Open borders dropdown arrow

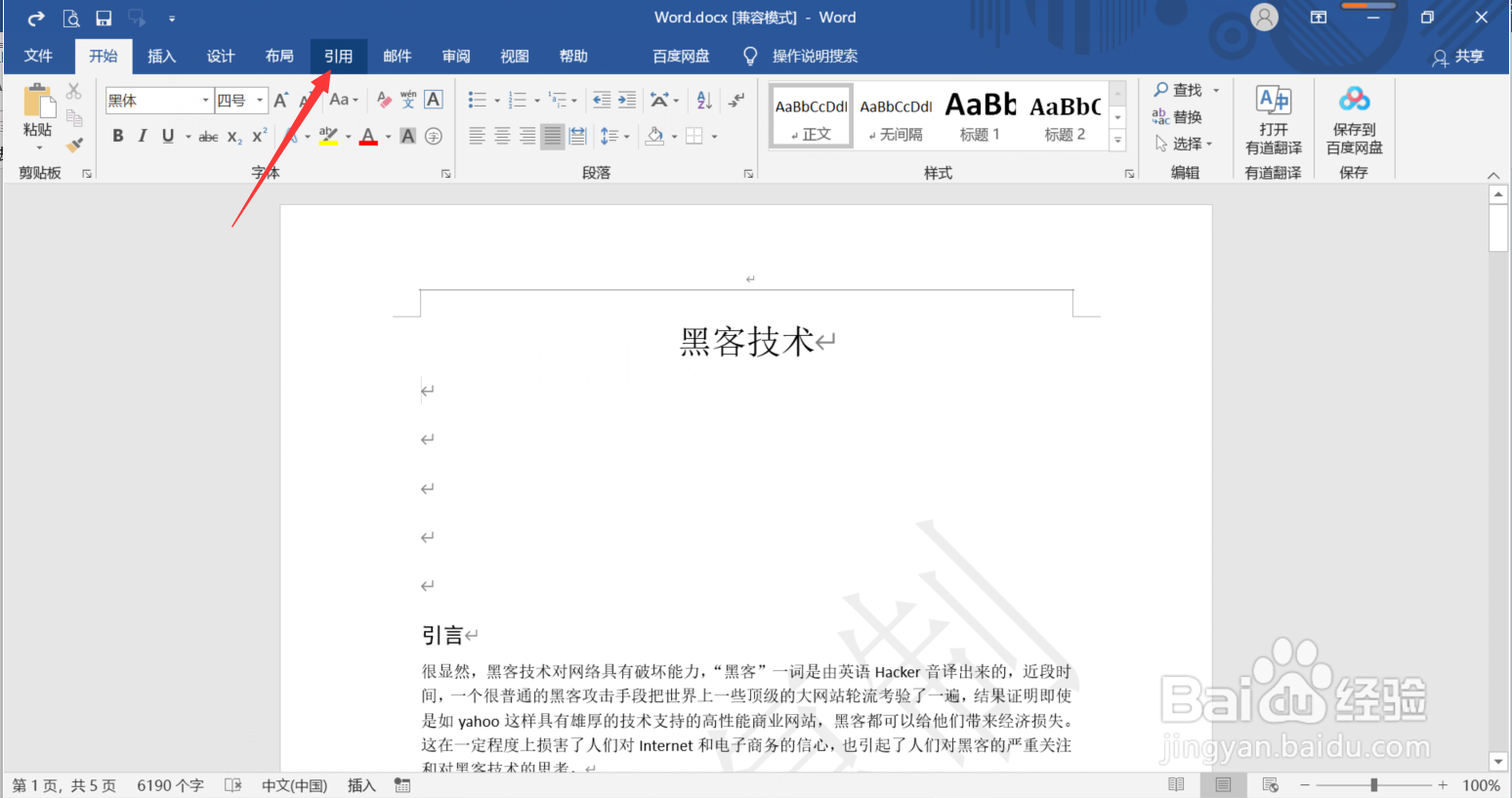[x=715, y=137]
